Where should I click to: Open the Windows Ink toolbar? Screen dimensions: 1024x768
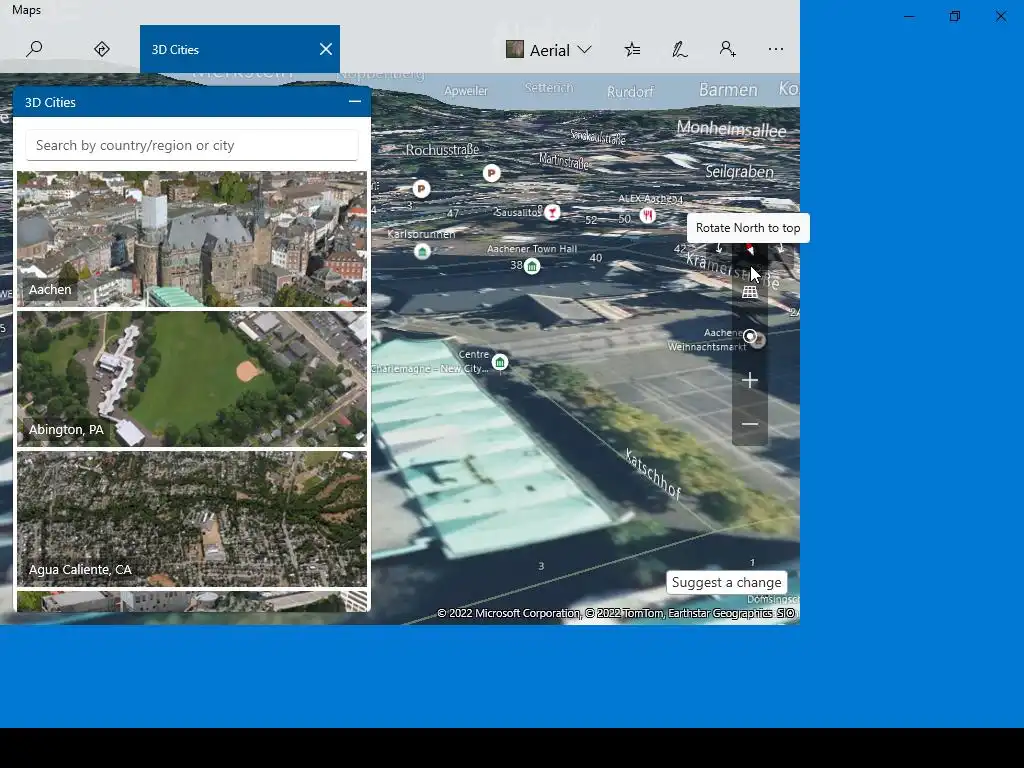[680, 50]
